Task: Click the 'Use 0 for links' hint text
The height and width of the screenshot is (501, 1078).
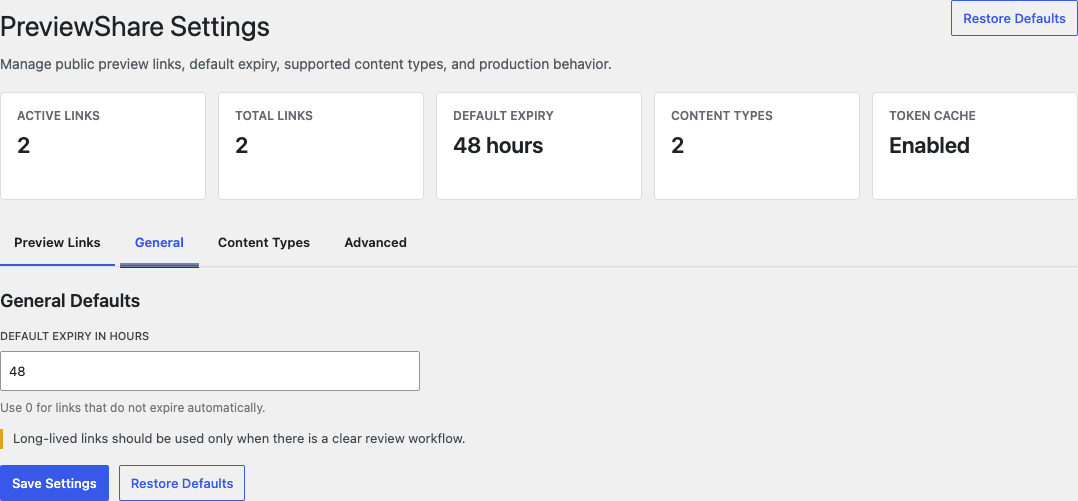Action: pos(133,408)
